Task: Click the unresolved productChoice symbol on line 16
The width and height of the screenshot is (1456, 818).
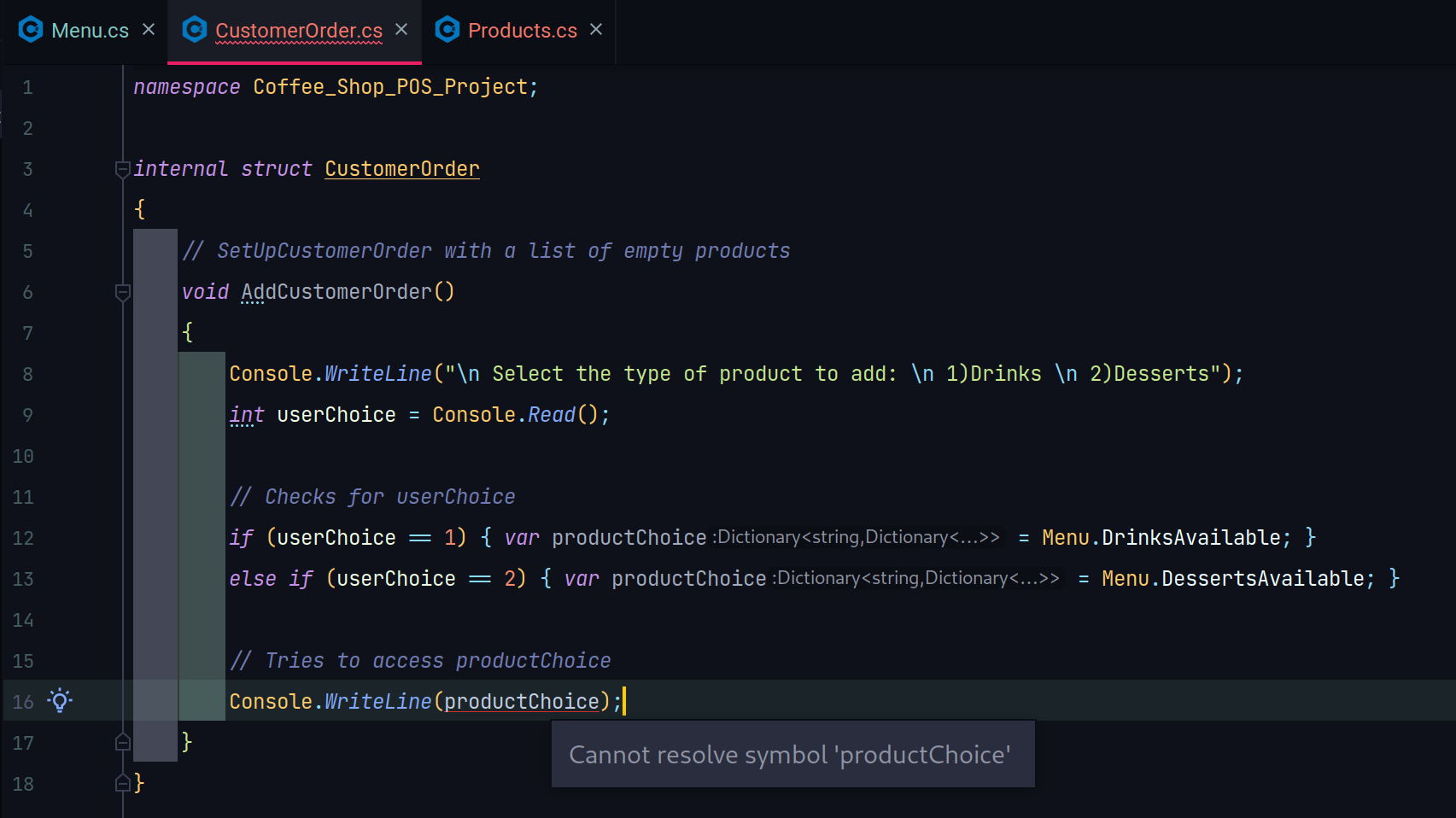Action: pyautogui.click(x=521, y=702)
